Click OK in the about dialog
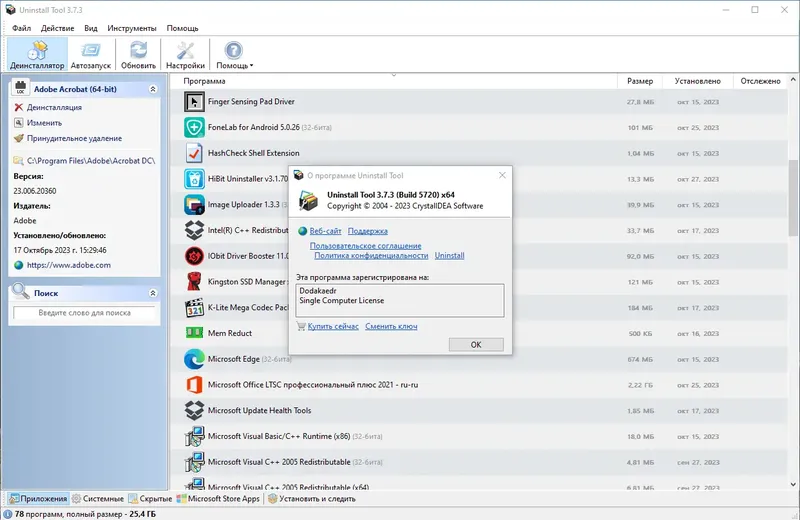This screenshot has height=520, width=800. 476,344
